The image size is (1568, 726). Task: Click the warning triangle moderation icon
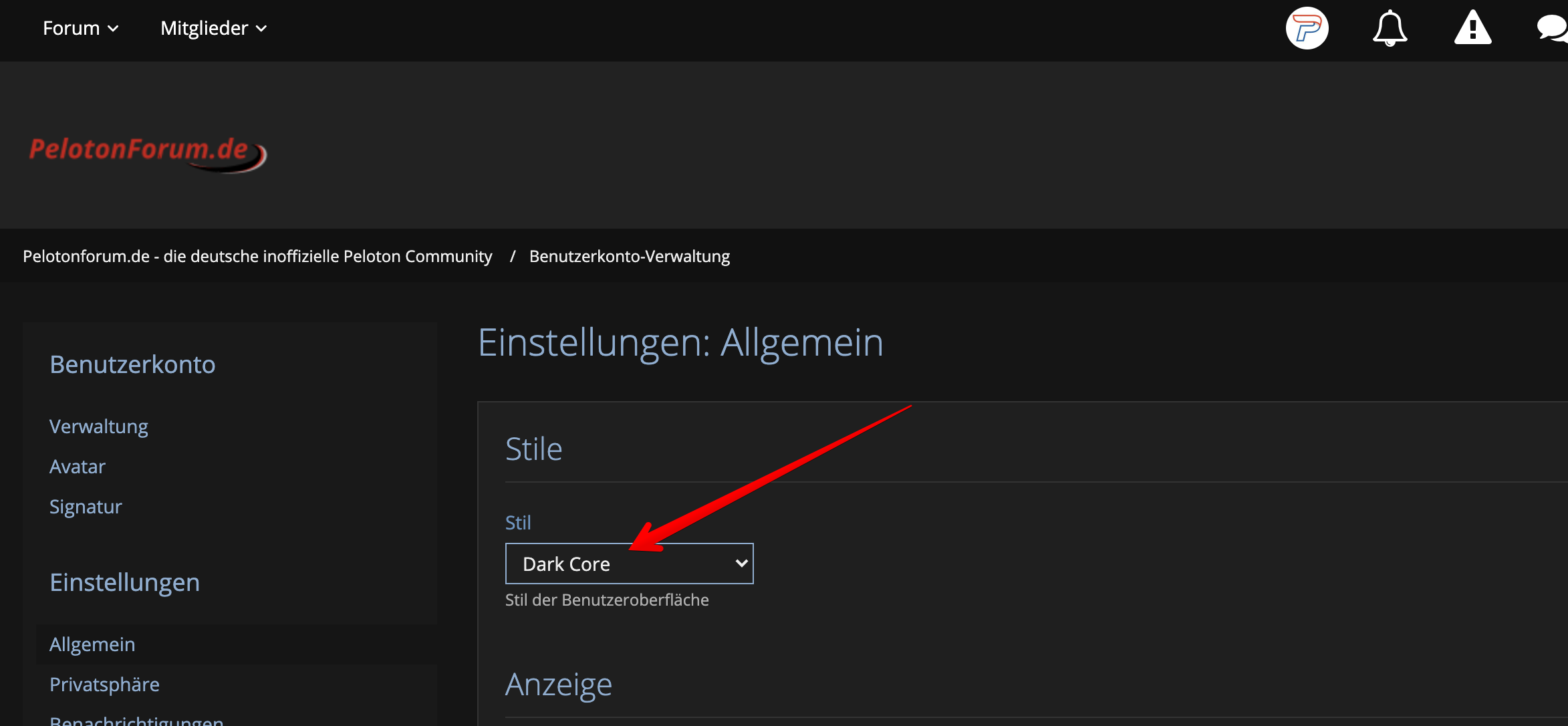tap(1472, 28)
